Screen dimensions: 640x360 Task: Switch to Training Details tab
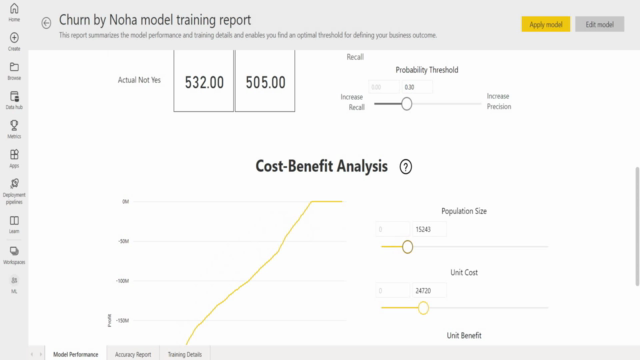184,354
